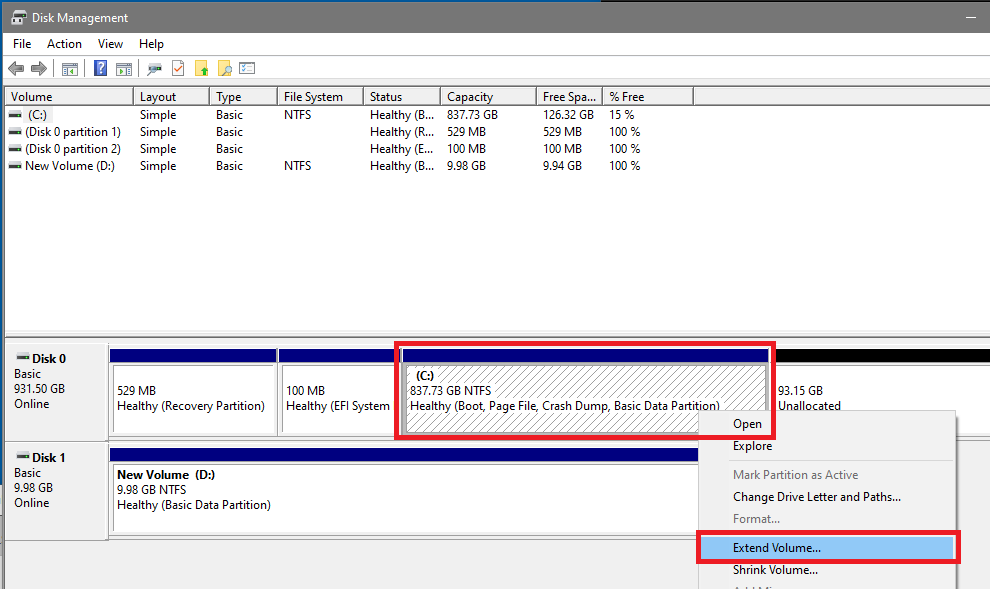Open the Help menu
Image resolution: width=990 pixels, height=589 pixels.
coord(152,44)
